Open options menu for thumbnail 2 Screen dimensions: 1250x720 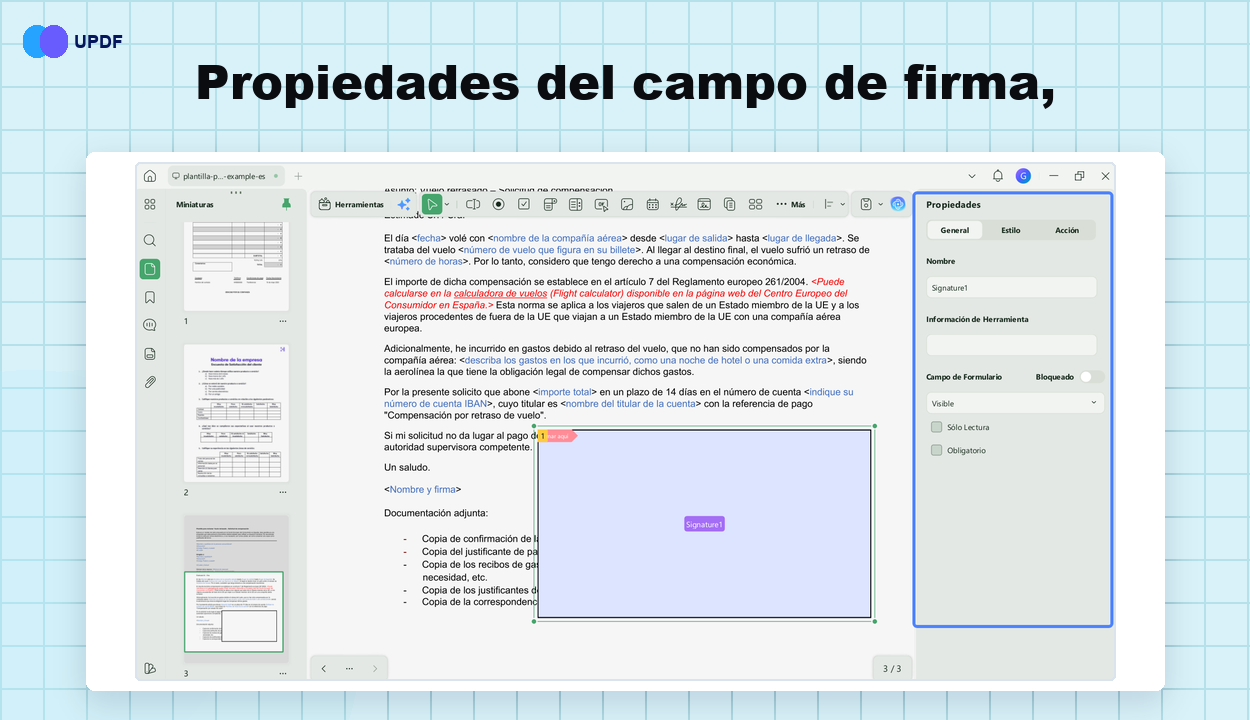click(x=283, y=493)
